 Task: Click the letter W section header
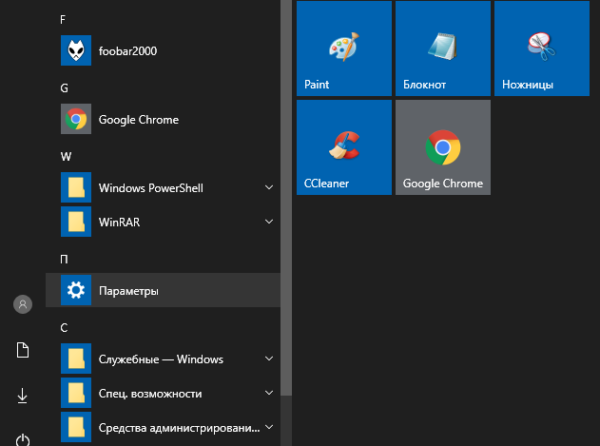(66, 157)
